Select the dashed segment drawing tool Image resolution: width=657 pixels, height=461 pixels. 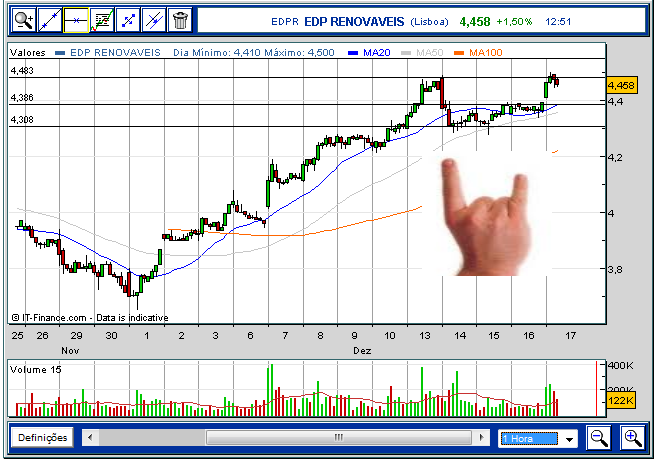(128, 20)
